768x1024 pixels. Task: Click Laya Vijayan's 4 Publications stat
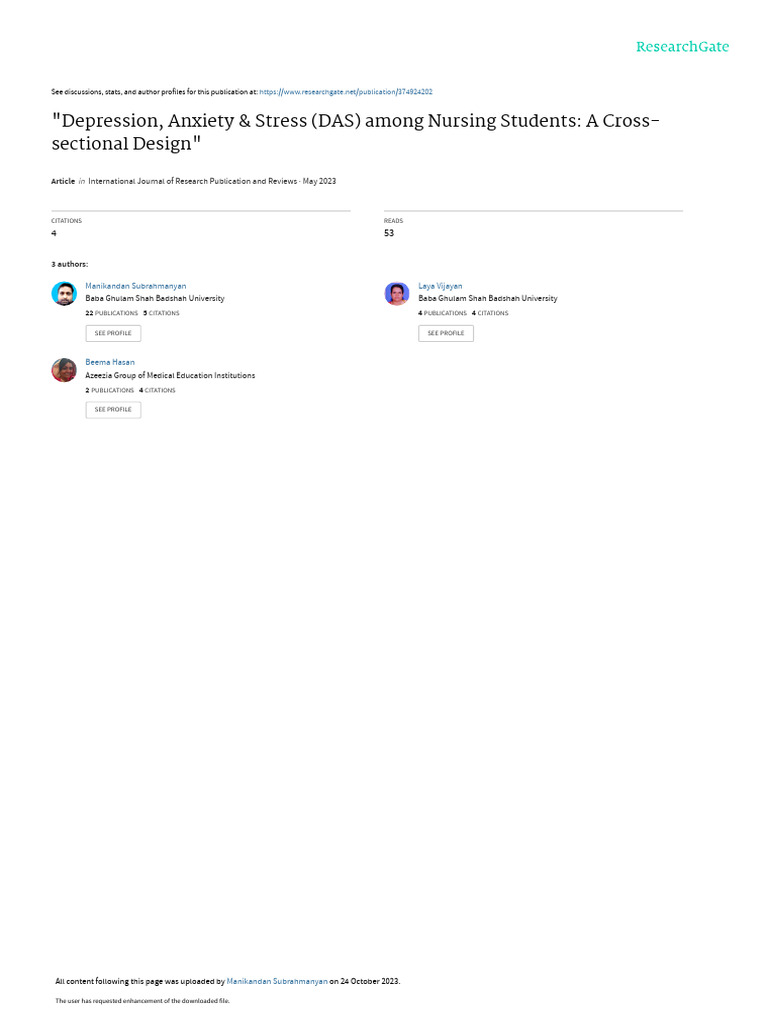point(443,313)
